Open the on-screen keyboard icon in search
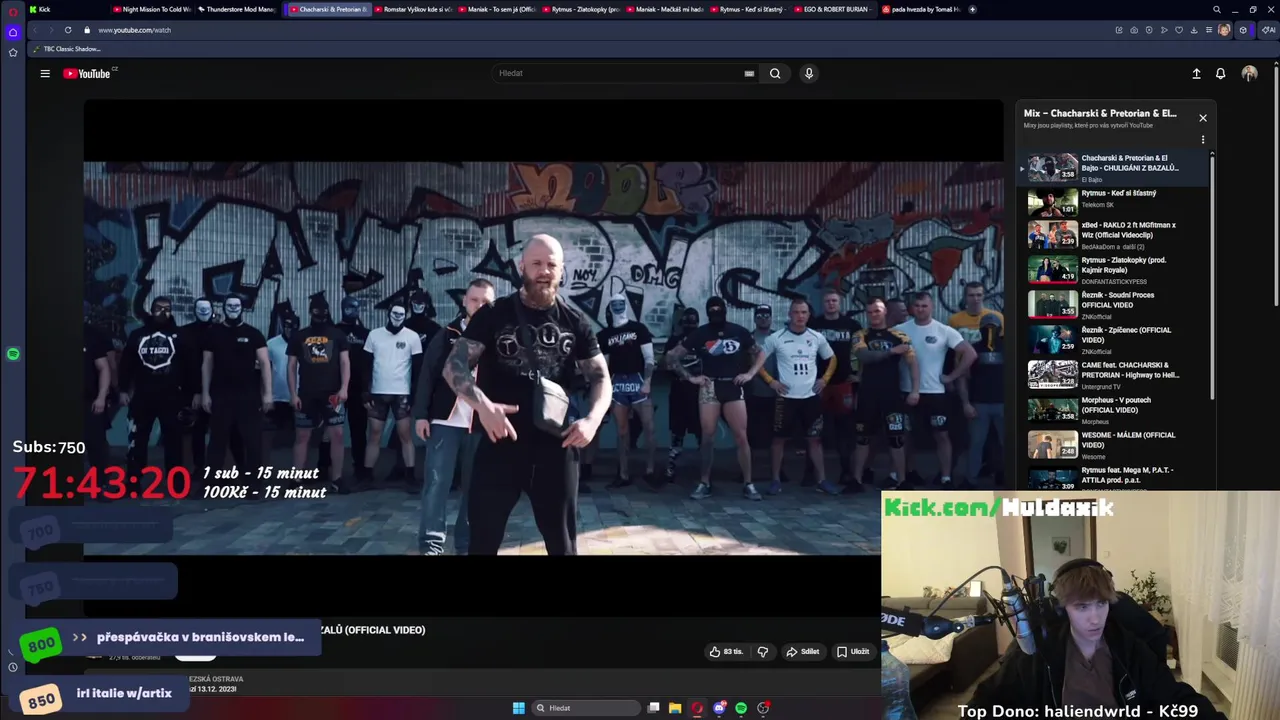The image size is (1280, 720). click(x=749, y=73)
